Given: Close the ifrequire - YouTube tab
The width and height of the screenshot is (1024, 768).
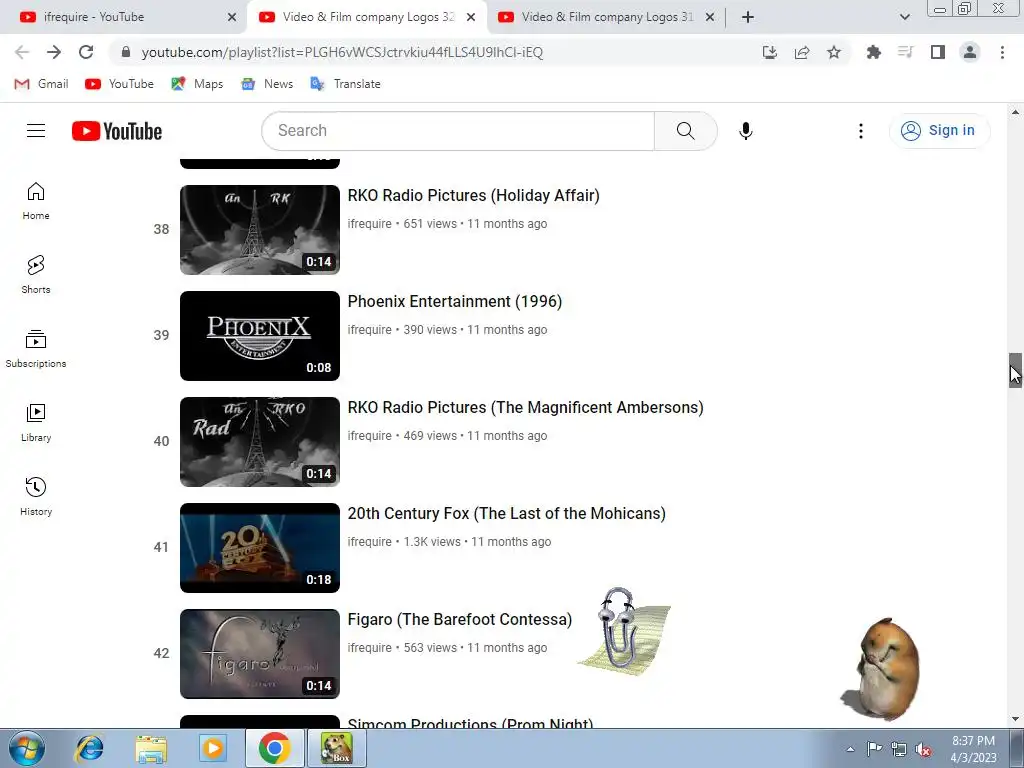Looking at the screenshot, I should (x=232, y=17).
